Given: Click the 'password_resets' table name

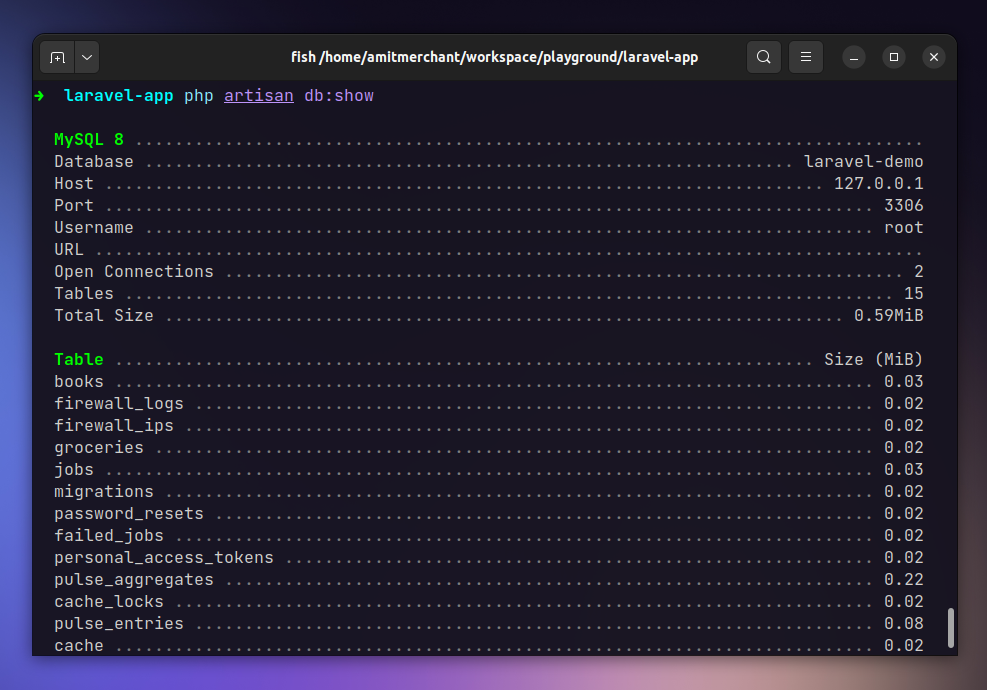Looking at the screenshot, I should tap(128, 514).
